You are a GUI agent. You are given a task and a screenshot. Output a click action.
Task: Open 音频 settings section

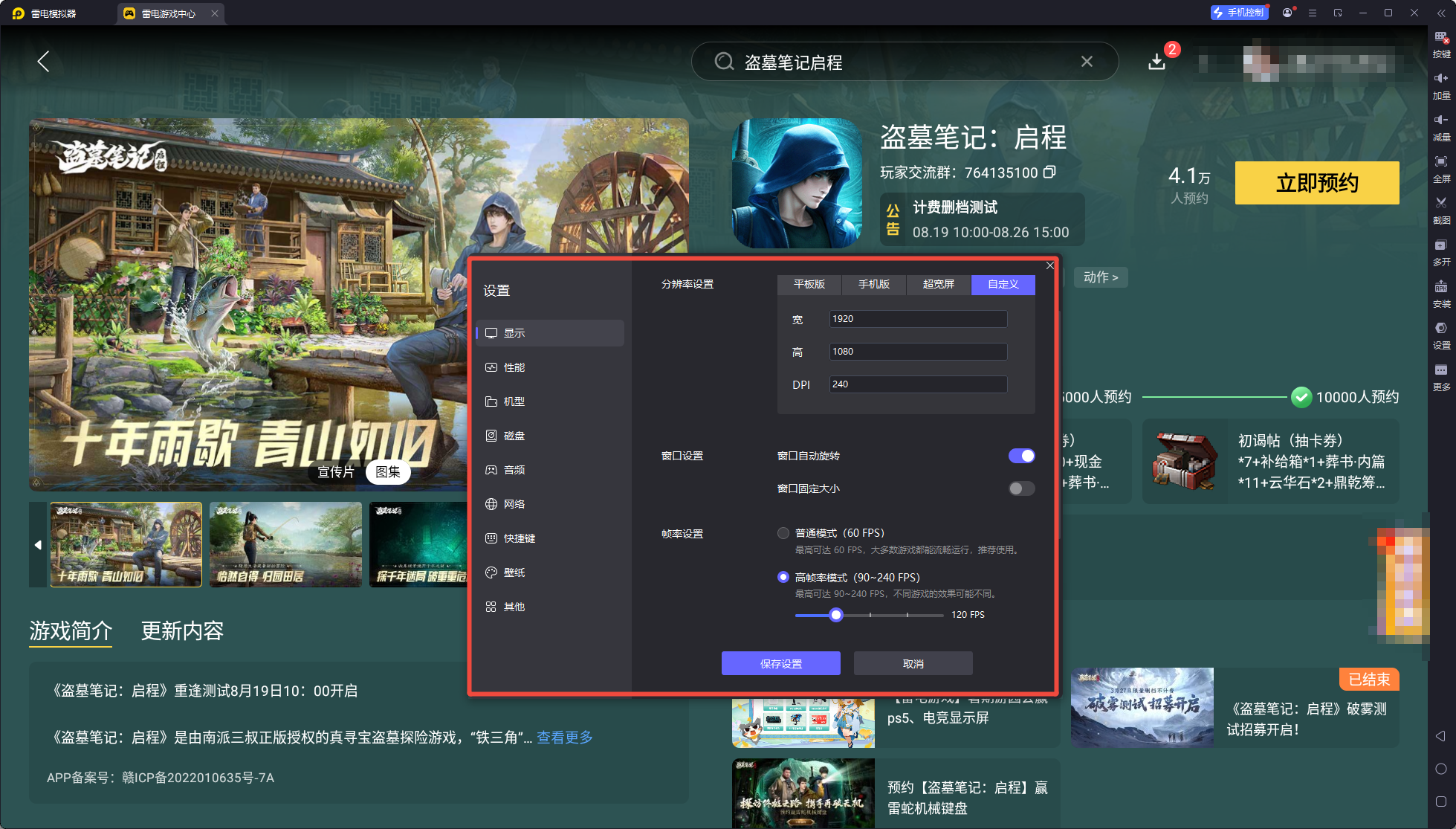(x=551, y=470)
